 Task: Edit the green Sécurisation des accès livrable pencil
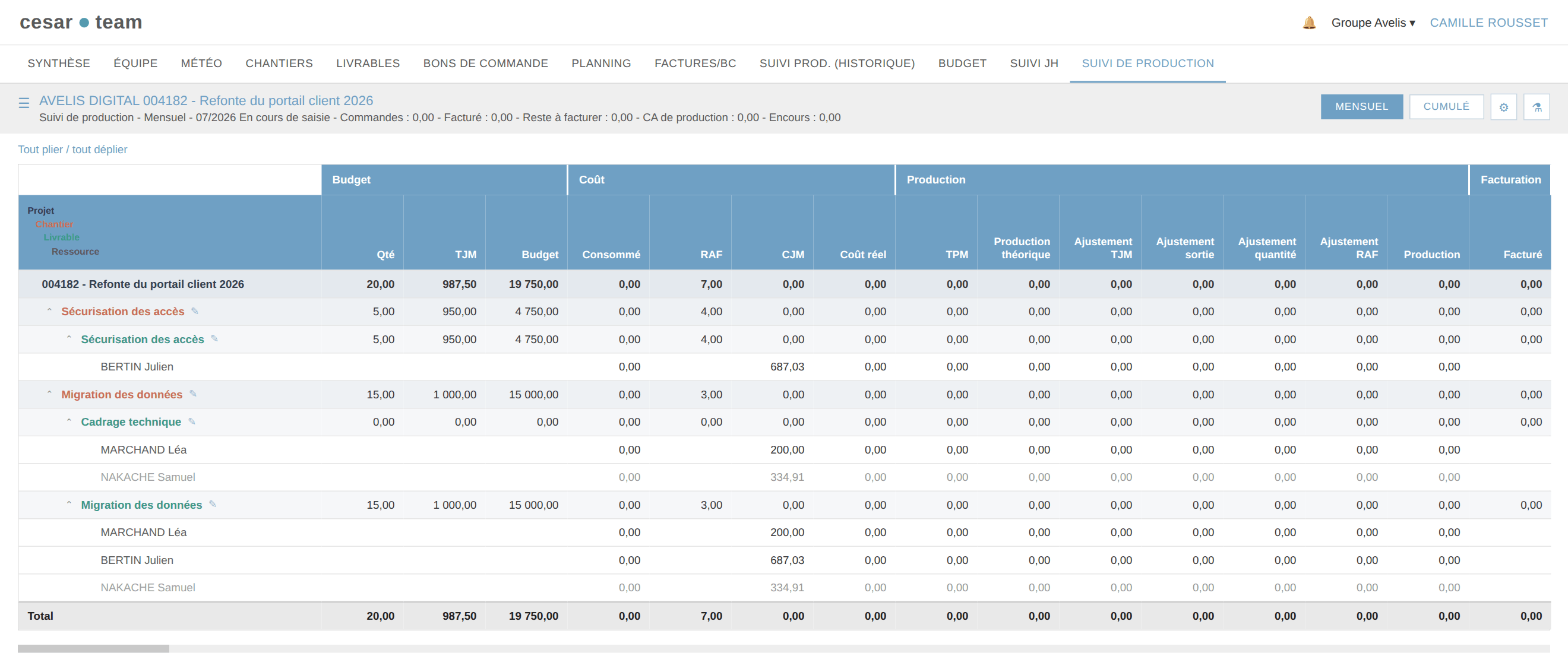(214, 338)
